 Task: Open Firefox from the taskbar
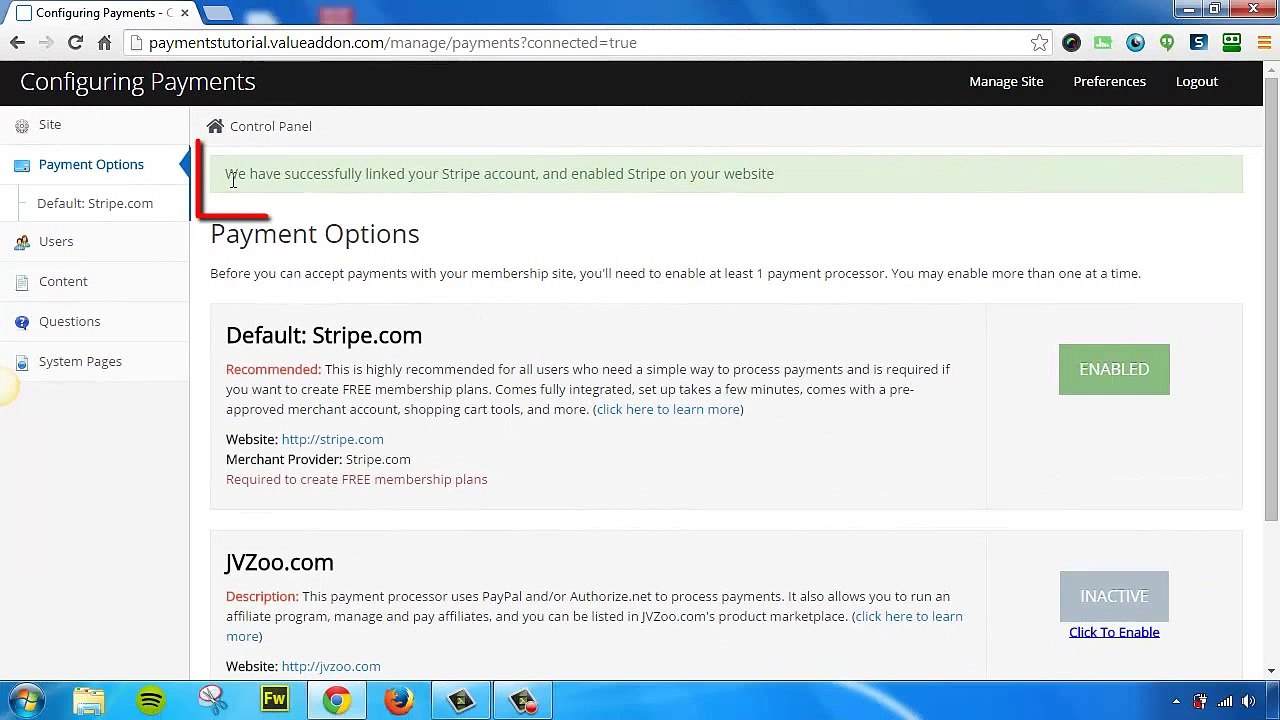point(399,700)
